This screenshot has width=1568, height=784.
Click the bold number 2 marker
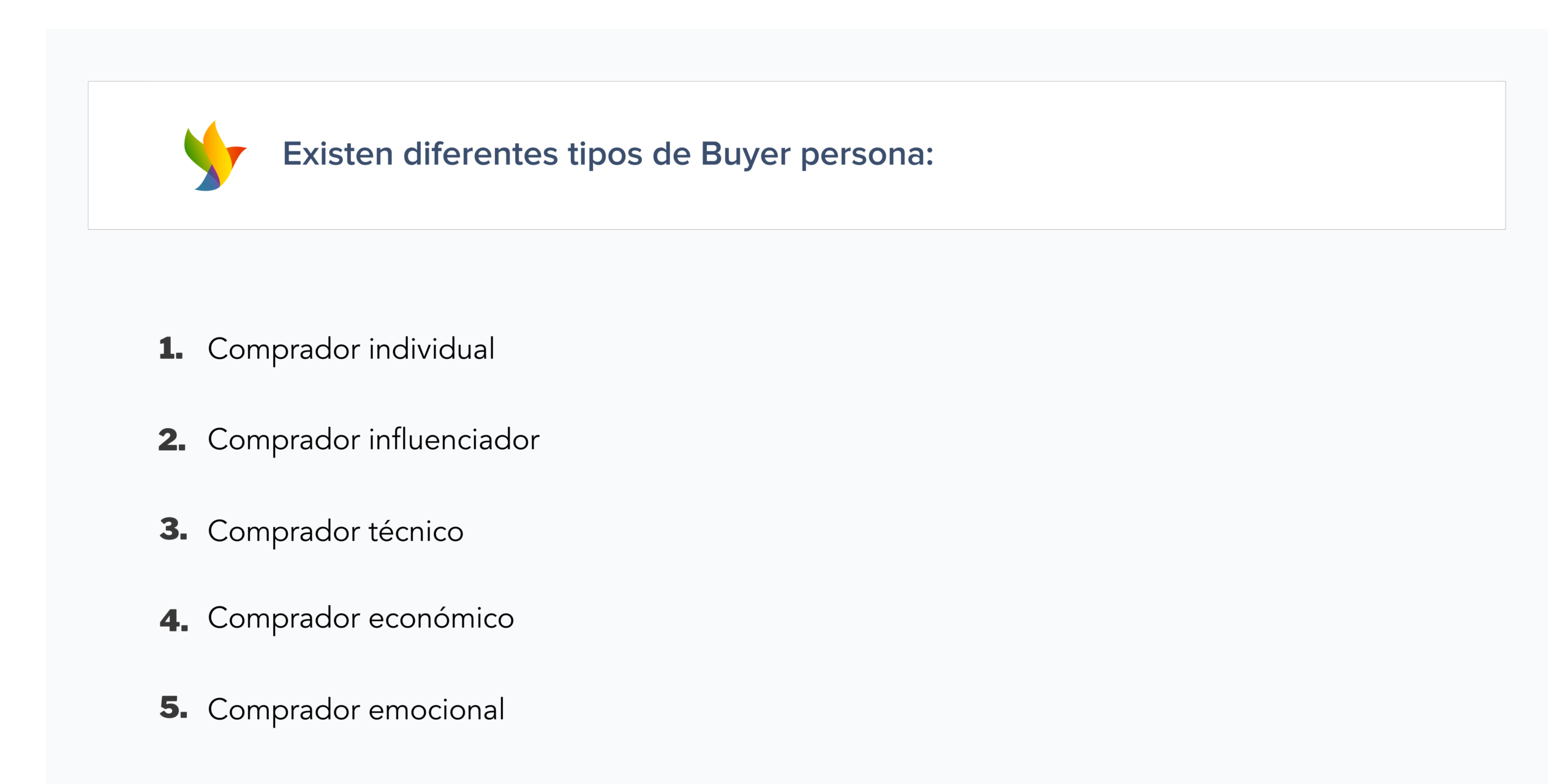[x=171, y=440]
